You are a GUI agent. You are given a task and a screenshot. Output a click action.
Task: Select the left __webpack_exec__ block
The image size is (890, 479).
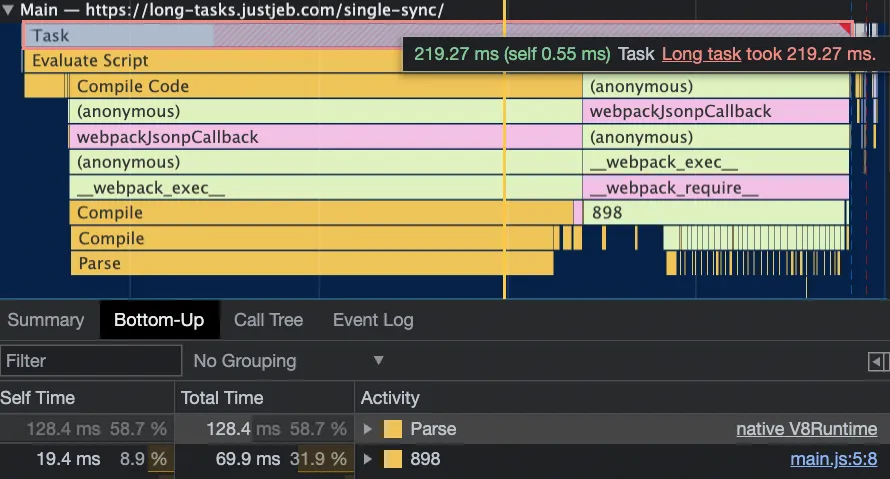325,188
